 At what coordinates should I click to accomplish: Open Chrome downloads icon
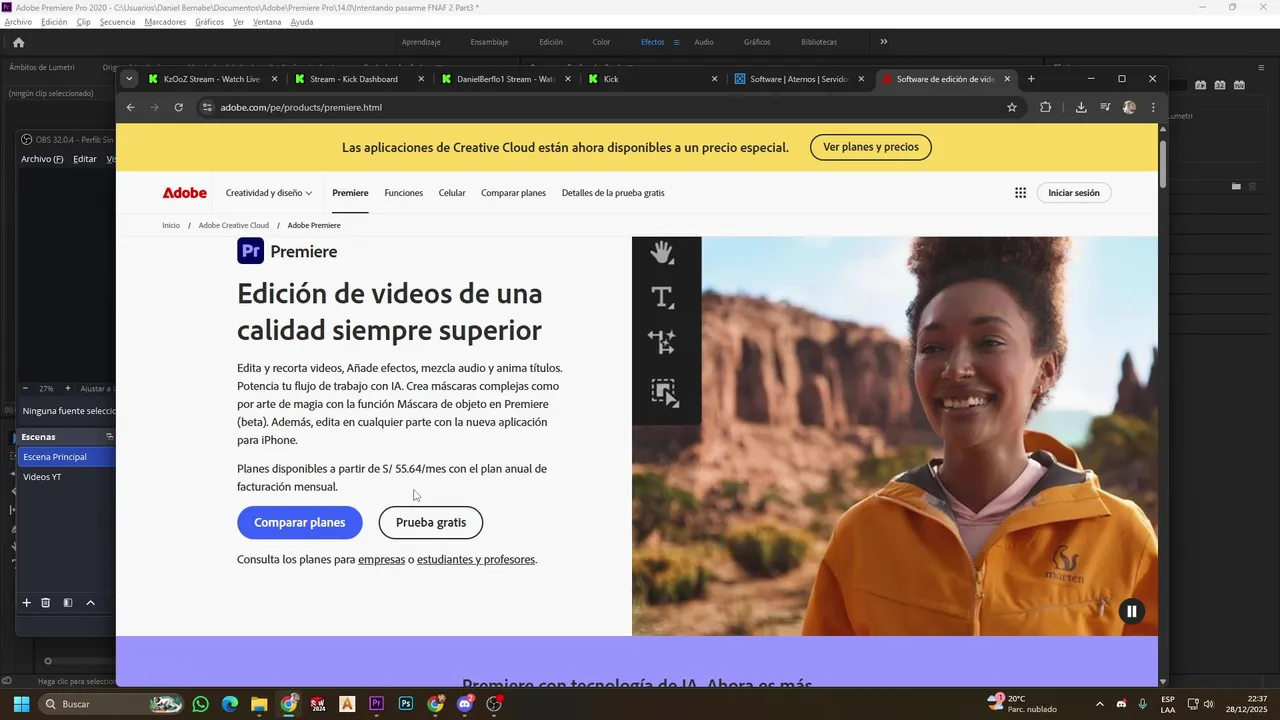1081,107
